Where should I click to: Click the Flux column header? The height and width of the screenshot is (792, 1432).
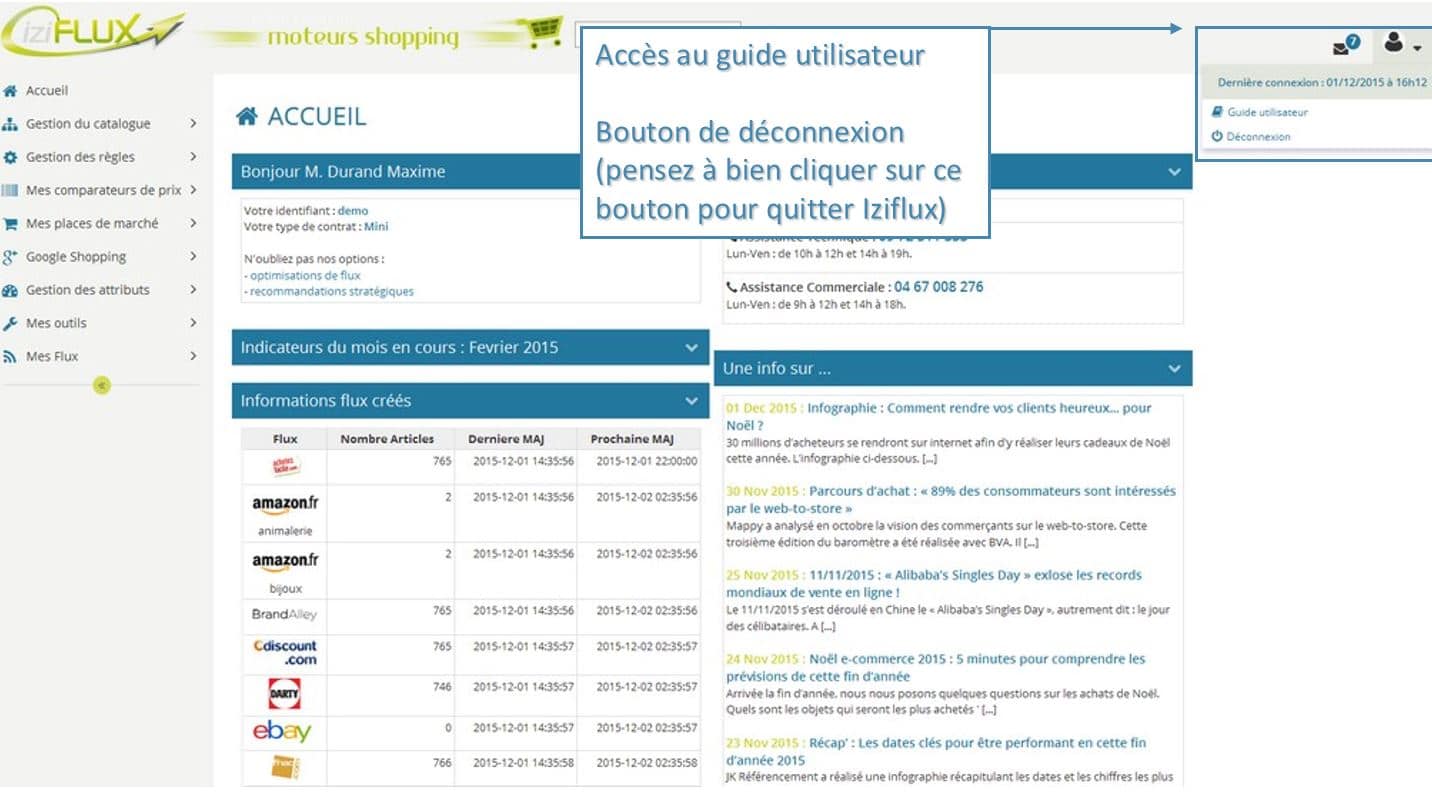(x=285, y=439)
